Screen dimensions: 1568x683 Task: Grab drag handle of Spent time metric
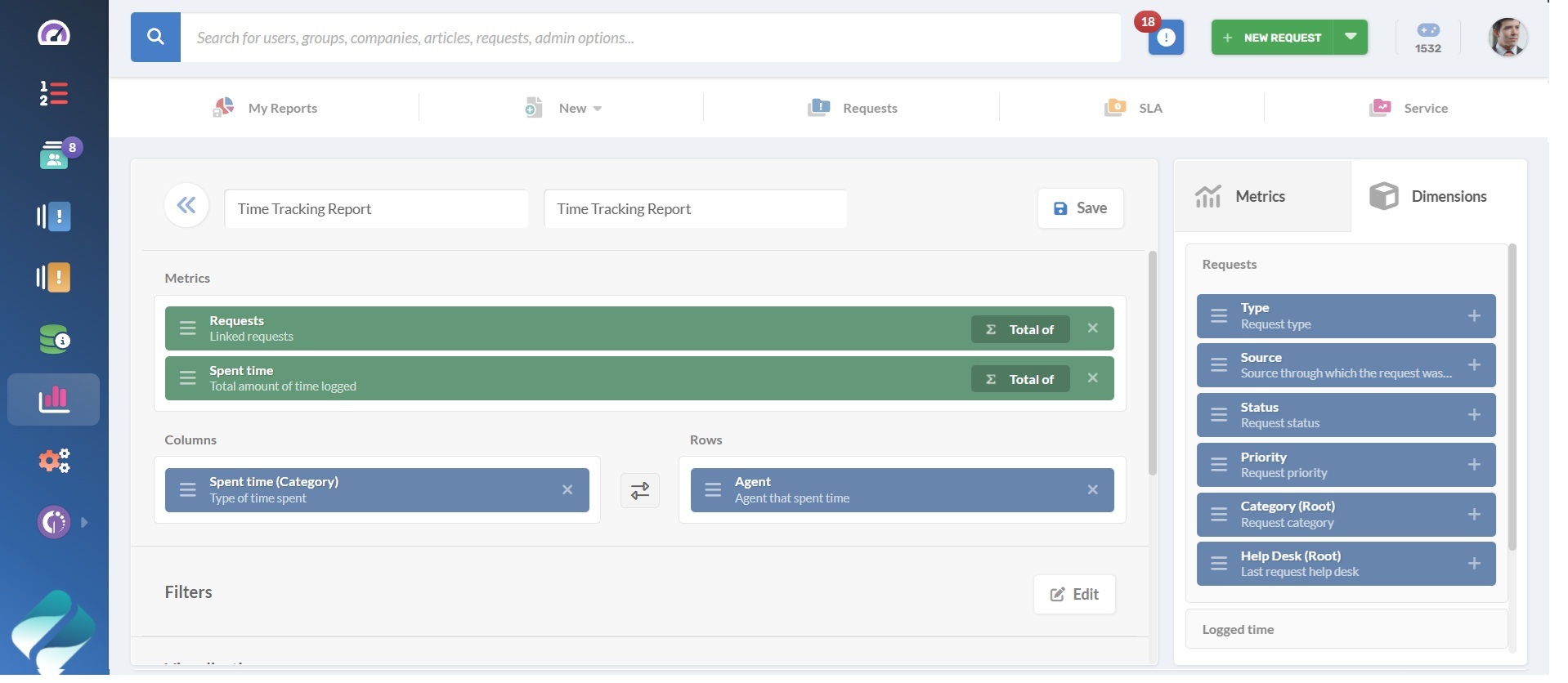pos(188,378)
